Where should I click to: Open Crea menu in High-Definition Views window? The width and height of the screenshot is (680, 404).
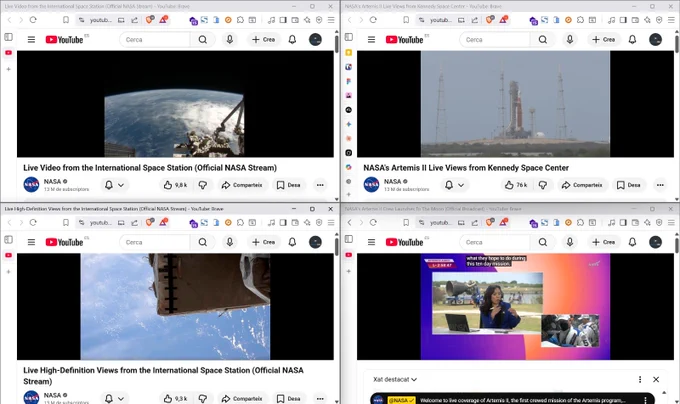point(263,242)
